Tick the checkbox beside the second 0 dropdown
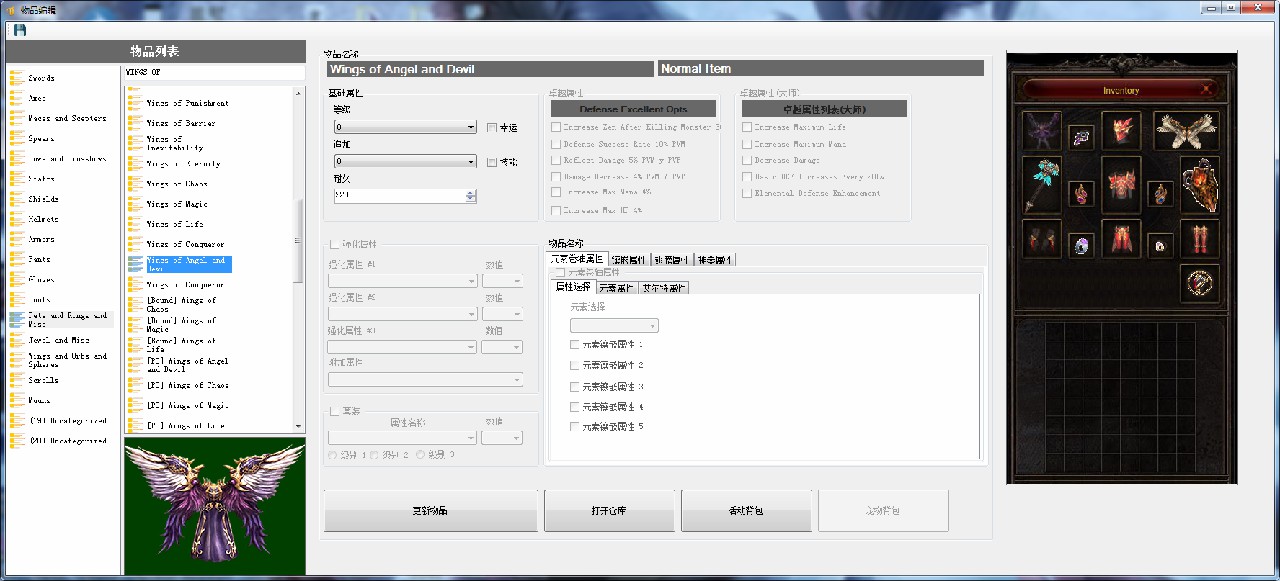Viewport: 1280px width, 581px height. [492, 161]
